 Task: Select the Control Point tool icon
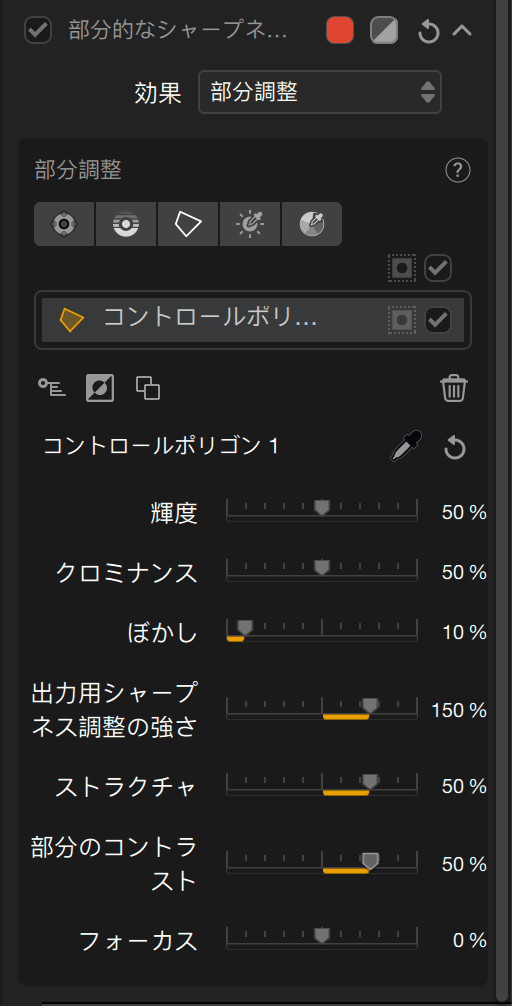[x=64, y=225]
